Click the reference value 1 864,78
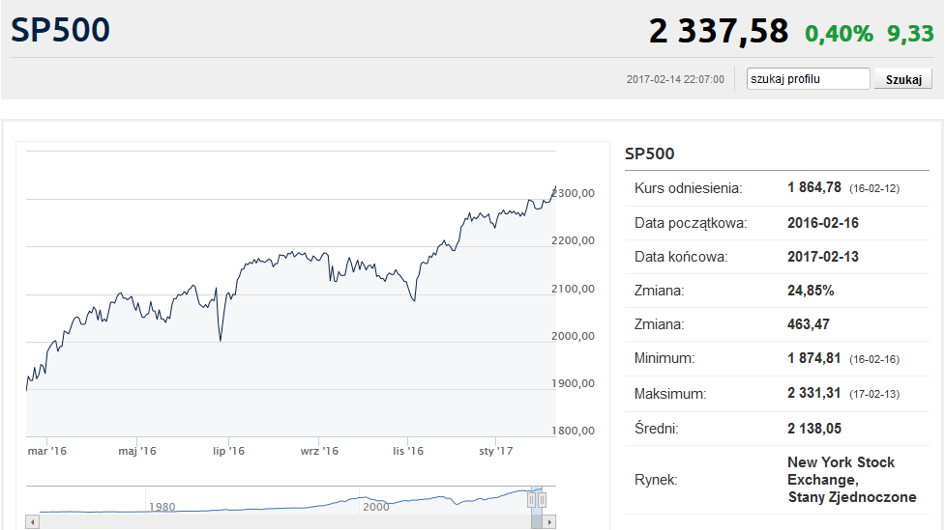The height and width of the screenshot is (530, 945). pyautogui.click(x=814, y=188)
